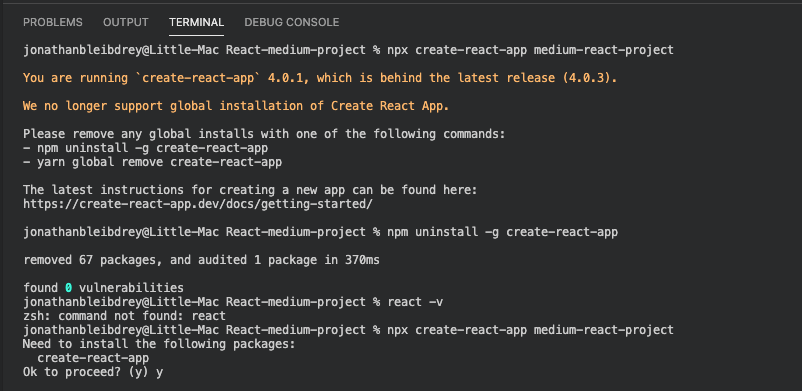Click the 'zsh: command not found: react' line
This screenshot has width=802, height=391.
coord(124,316)
